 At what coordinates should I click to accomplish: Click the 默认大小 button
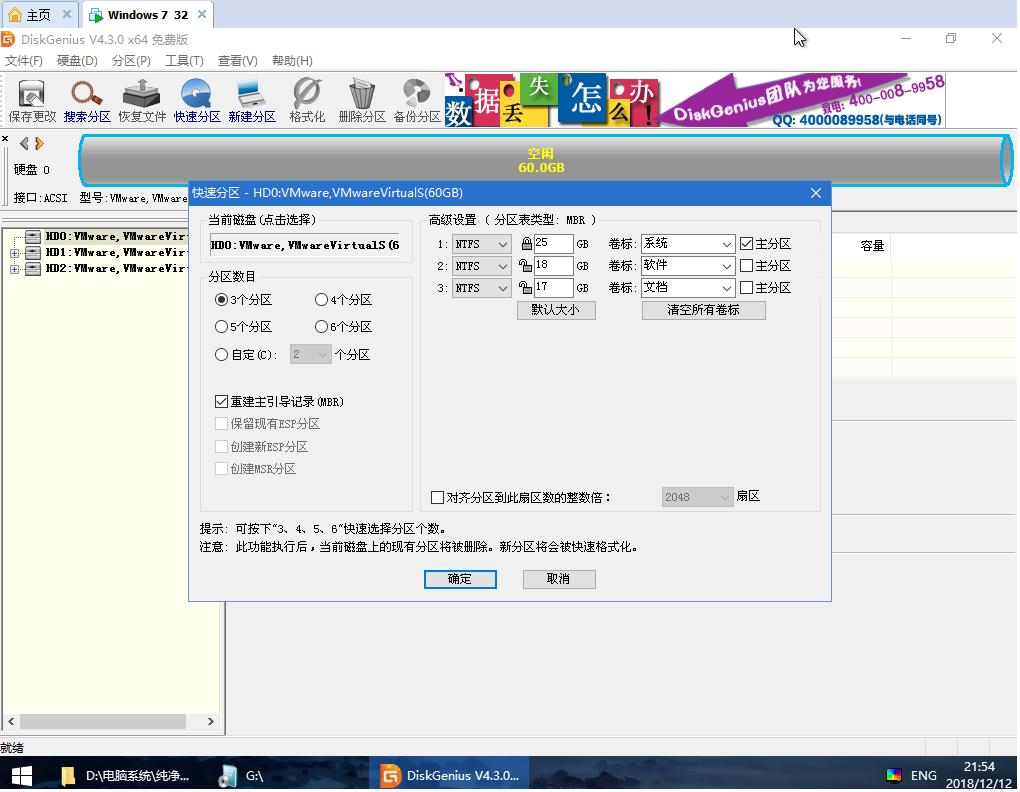click(556, 310)
